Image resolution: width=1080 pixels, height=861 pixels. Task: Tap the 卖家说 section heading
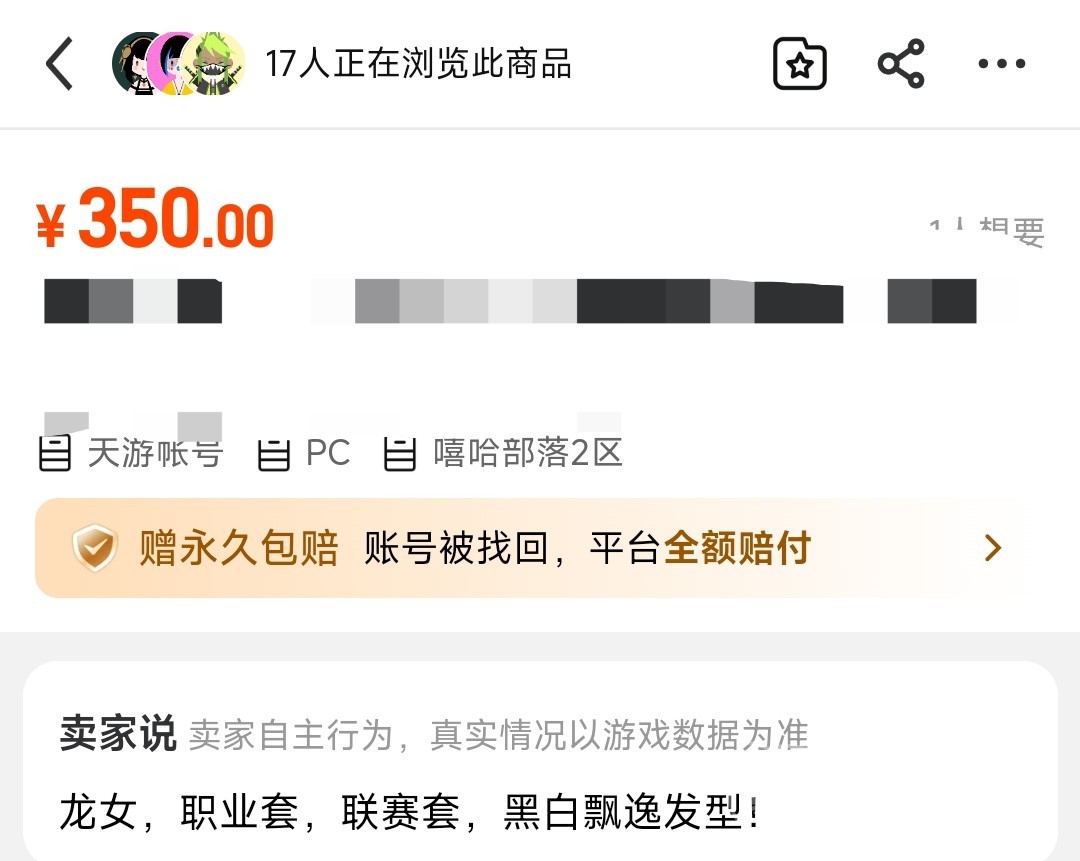pyautogui.click(x=118, y=734)
